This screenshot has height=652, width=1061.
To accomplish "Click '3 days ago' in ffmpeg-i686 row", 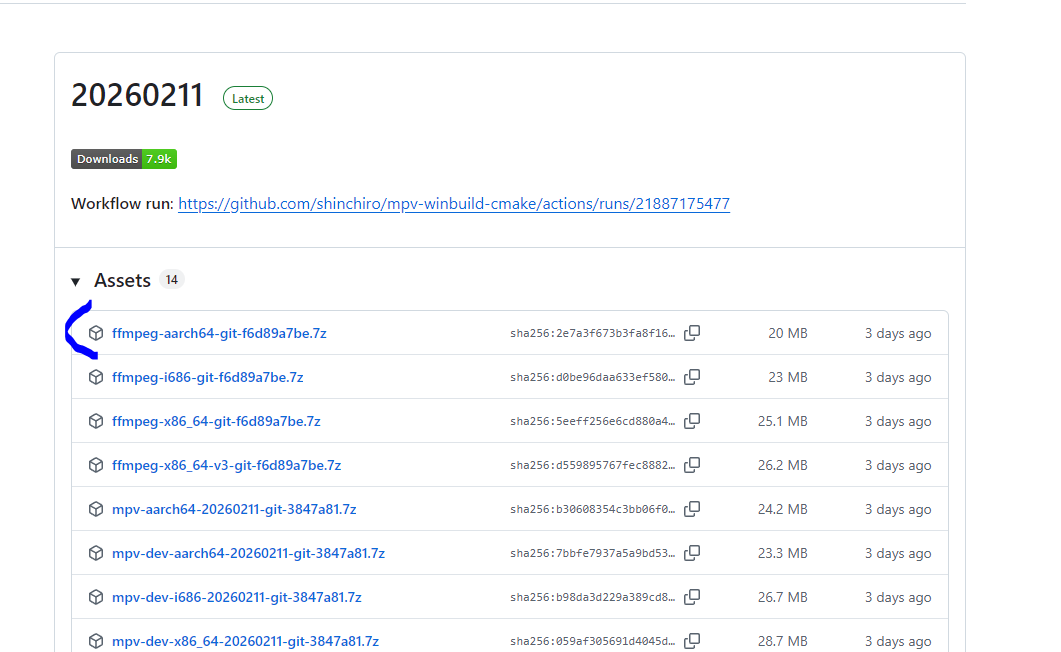I will point(898,377).
